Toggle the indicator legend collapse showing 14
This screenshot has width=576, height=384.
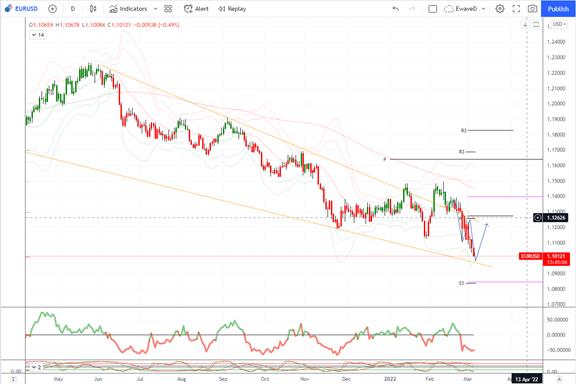(x=38, y=35)
